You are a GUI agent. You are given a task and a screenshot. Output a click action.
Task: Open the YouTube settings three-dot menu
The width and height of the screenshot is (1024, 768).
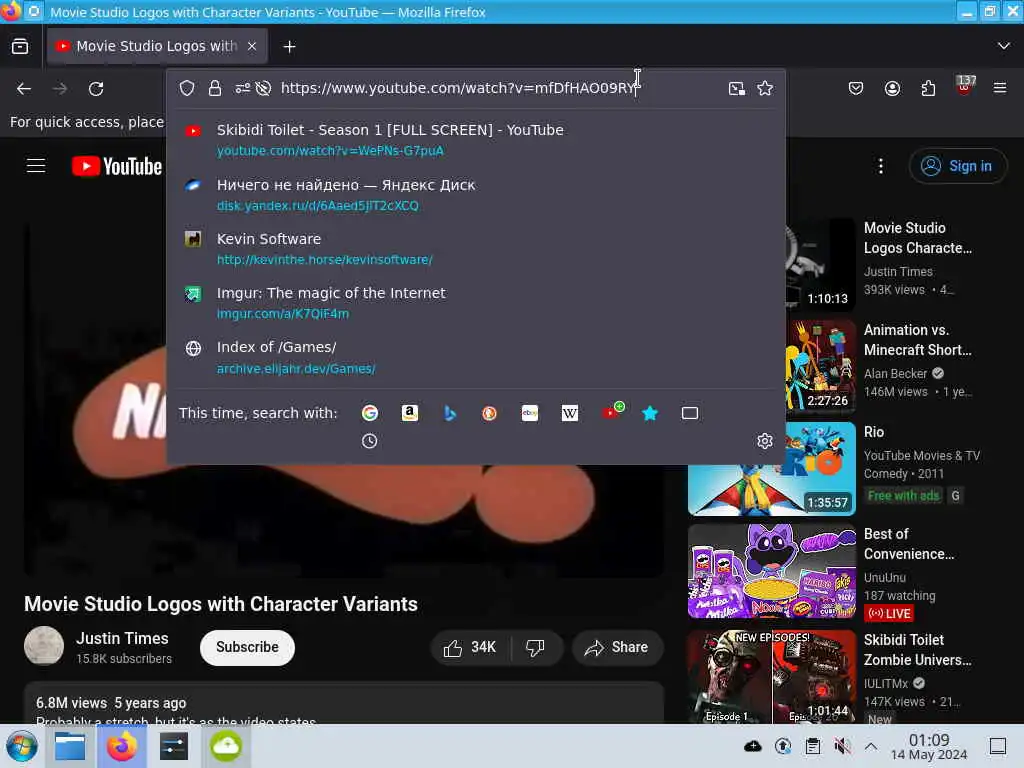pos(881,166)
